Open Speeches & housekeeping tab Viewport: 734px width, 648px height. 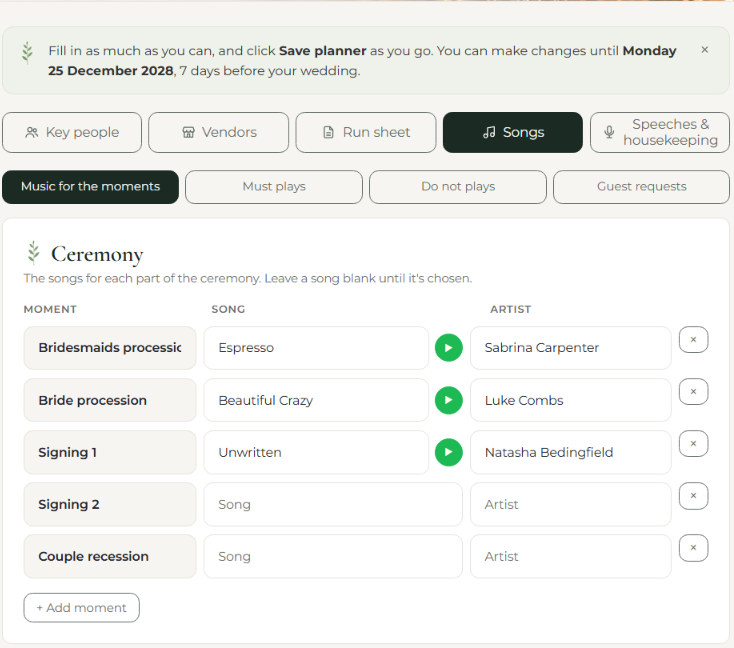click(x=660, y=133)
